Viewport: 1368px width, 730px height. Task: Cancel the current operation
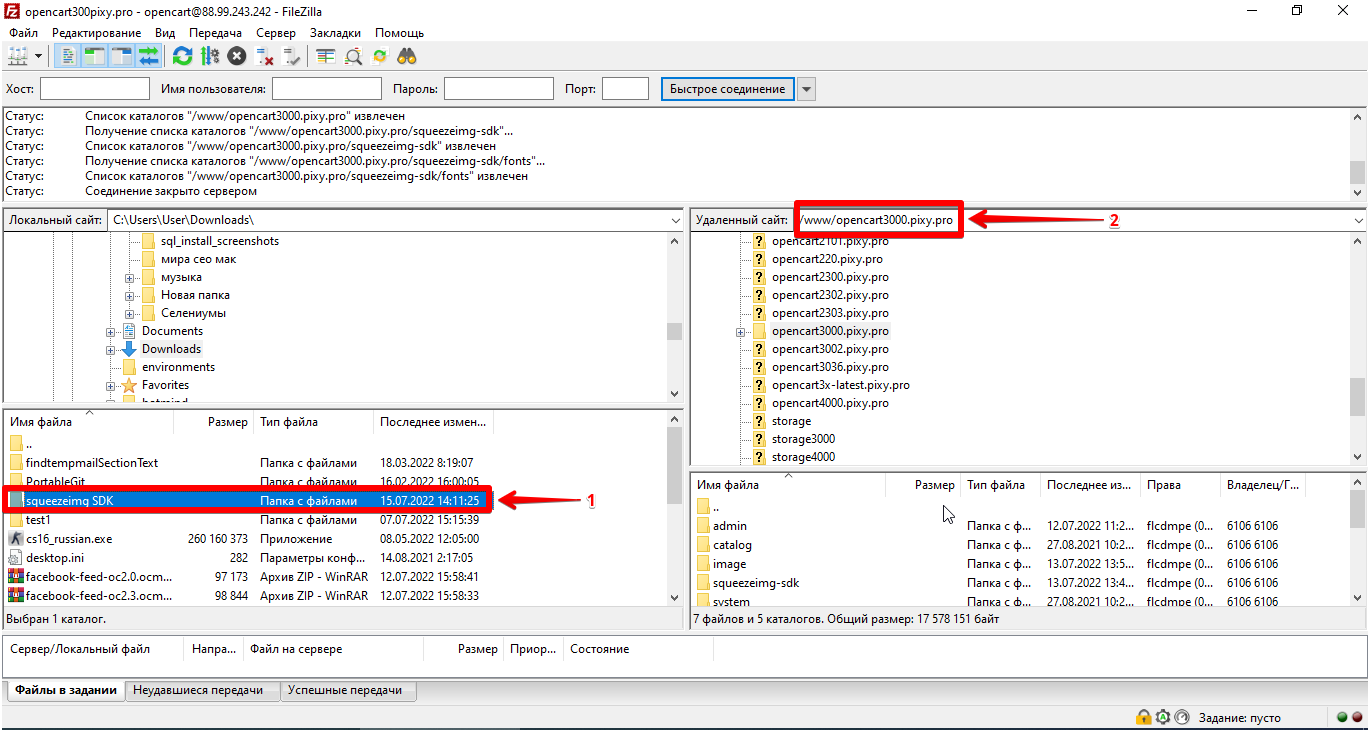(237, 56)
